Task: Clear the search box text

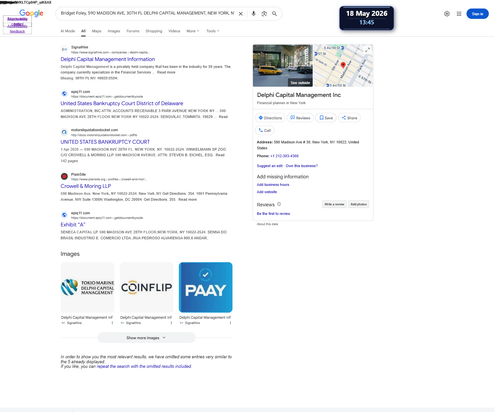Action: (241, 14)
